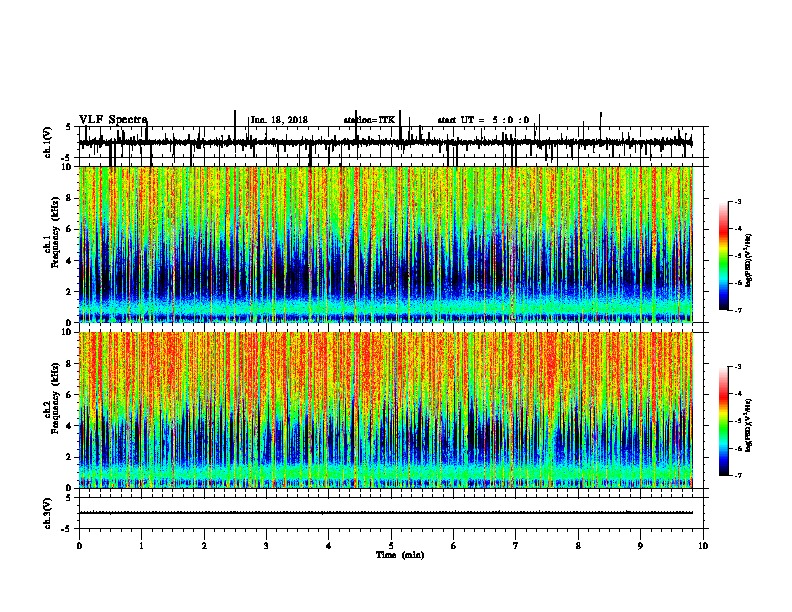The width and height of the screenshot is (792, 612).
Task: Click the "station=ITK" header text
Action: pos(369,120)
